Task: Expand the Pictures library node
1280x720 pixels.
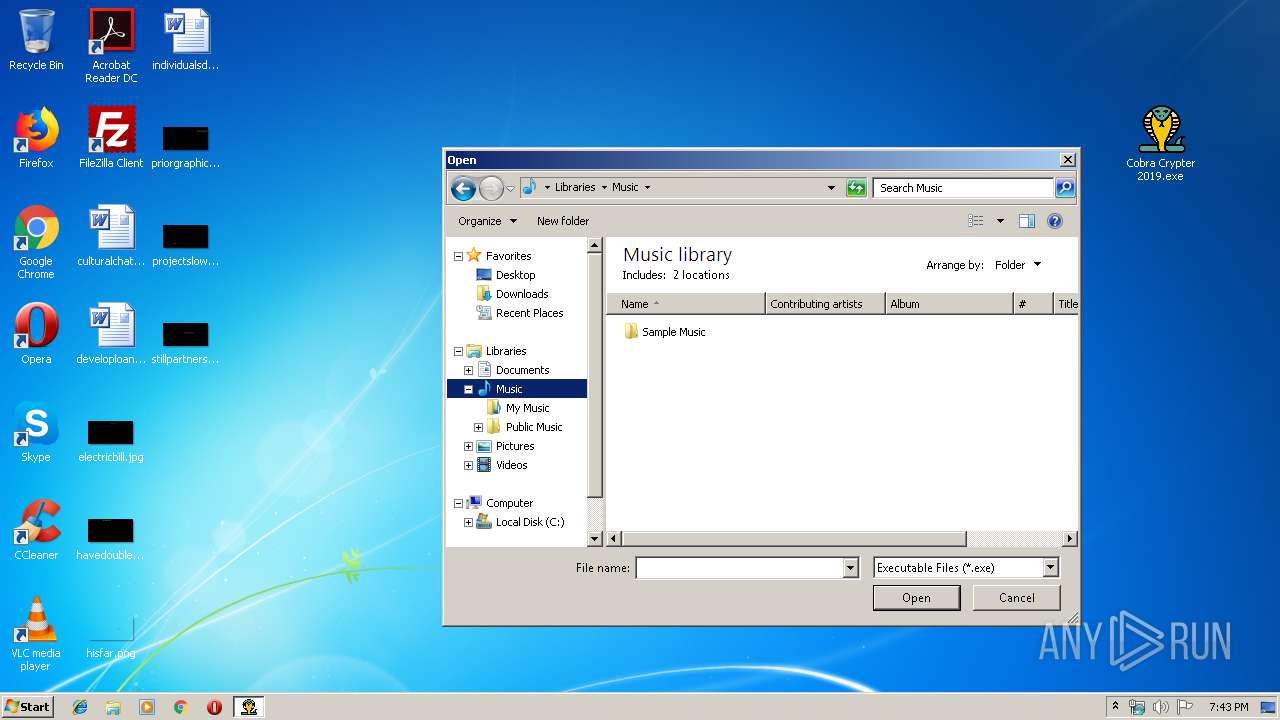Action: [x=468, y=446]
